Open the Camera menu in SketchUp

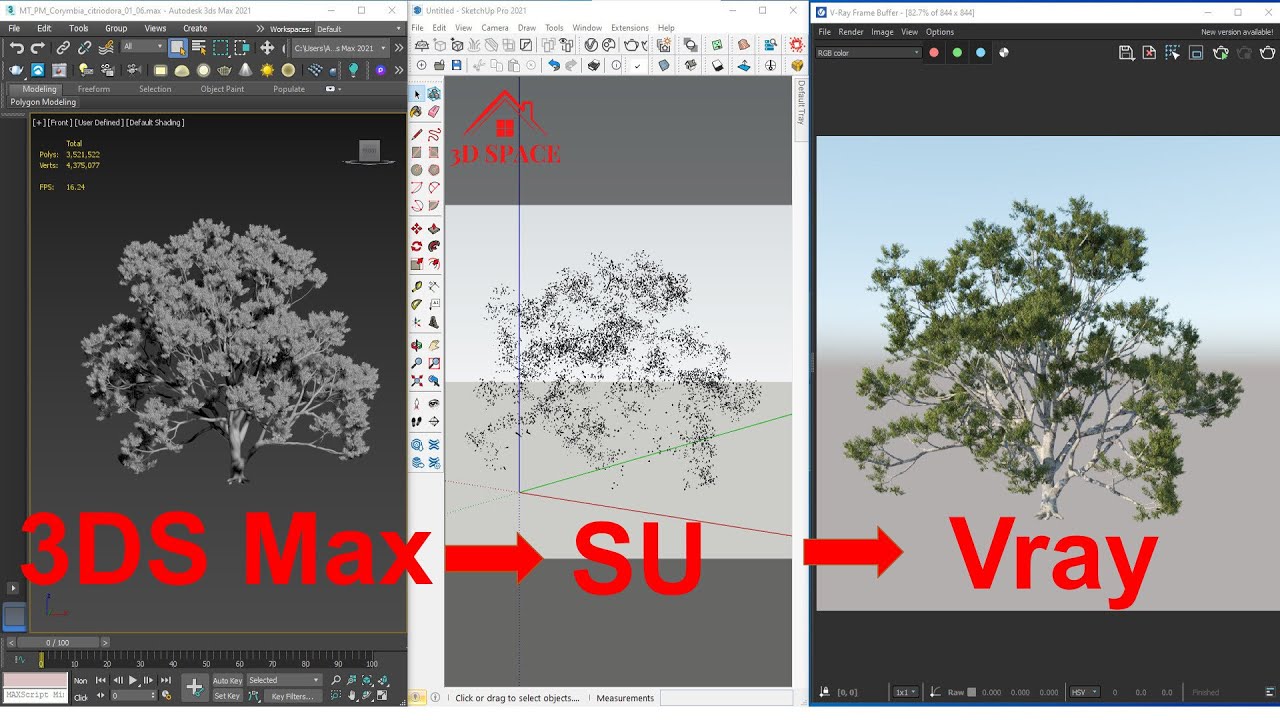coord(495,28)
